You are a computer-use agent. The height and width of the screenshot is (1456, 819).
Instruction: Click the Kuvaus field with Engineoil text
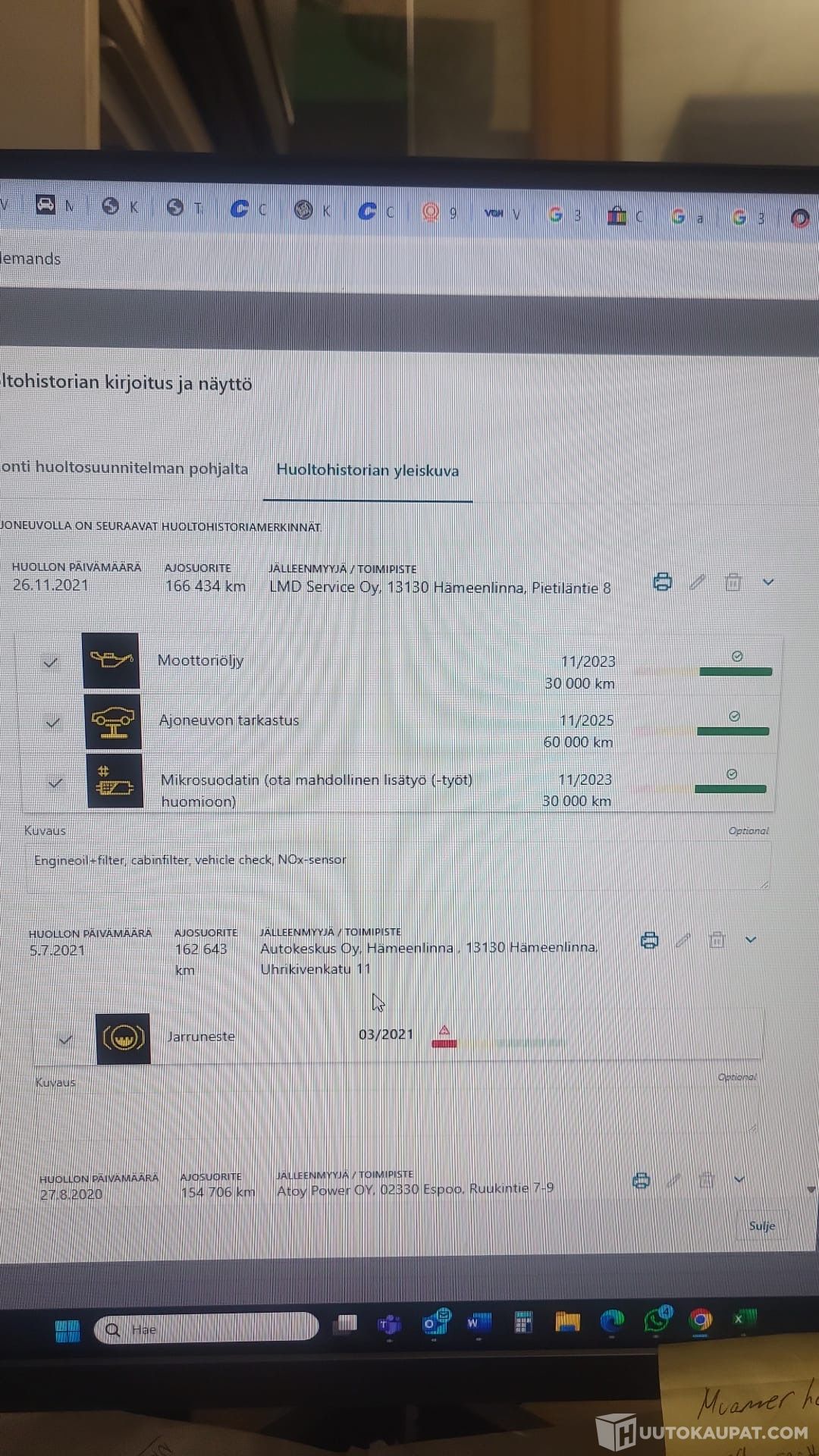[398, 864]
